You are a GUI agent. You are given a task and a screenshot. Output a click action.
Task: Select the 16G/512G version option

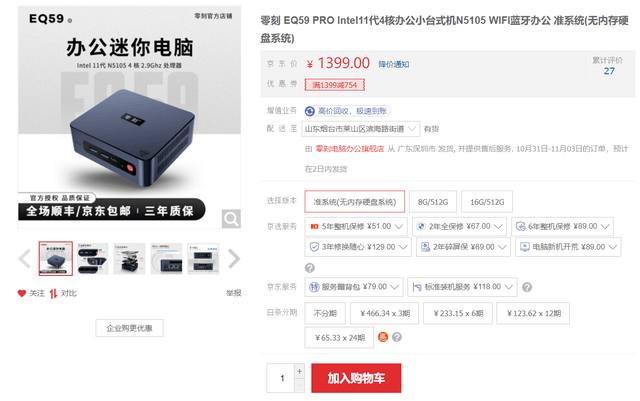click(x=487, y=202)
